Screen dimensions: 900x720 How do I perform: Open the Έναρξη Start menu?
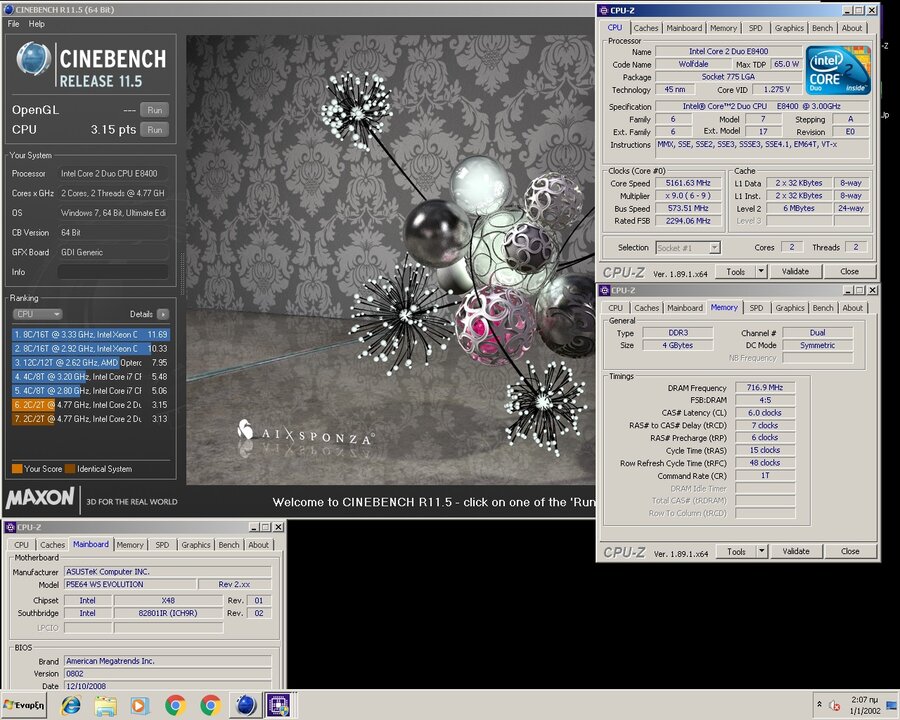click(x=24, y=705)
